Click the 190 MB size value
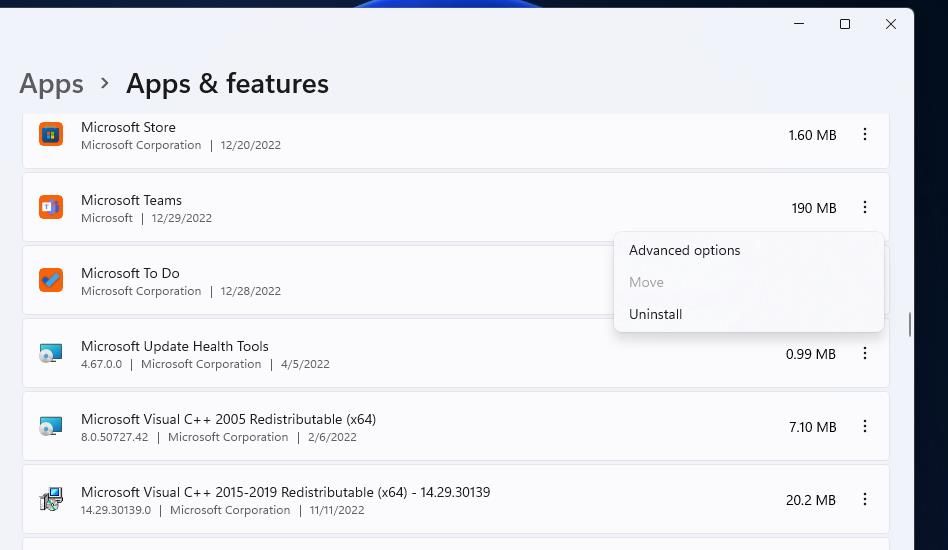 tap(814, 208)
